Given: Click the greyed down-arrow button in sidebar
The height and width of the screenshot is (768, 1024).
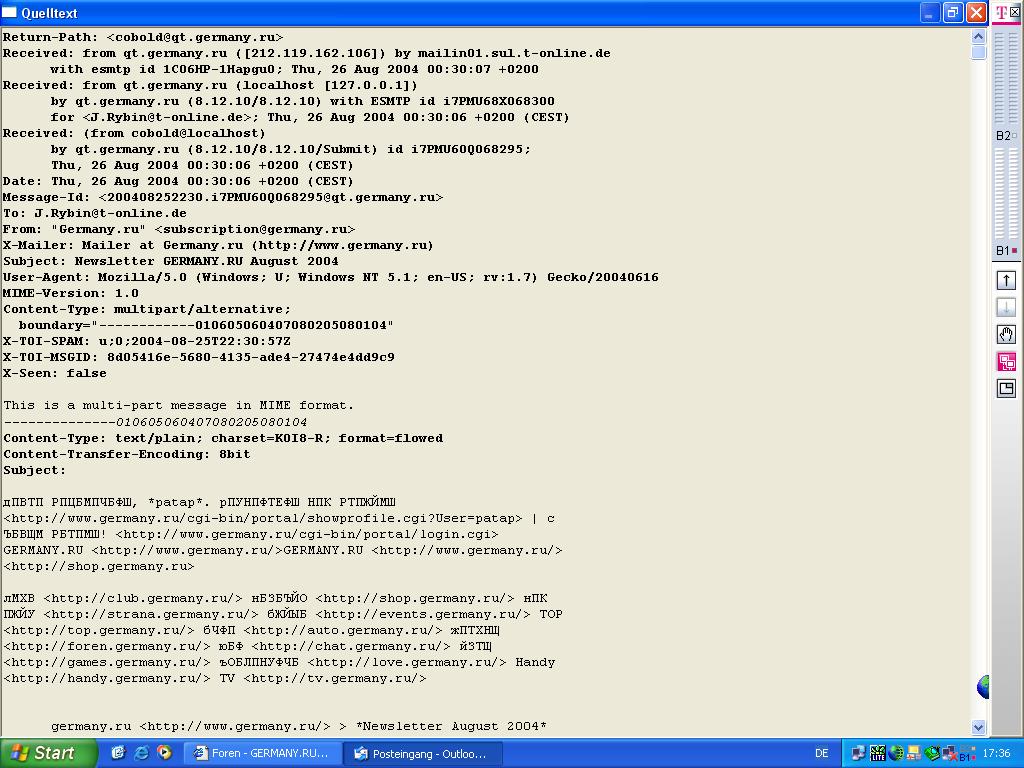Looking at the screenshot, I should (1006, 307).
